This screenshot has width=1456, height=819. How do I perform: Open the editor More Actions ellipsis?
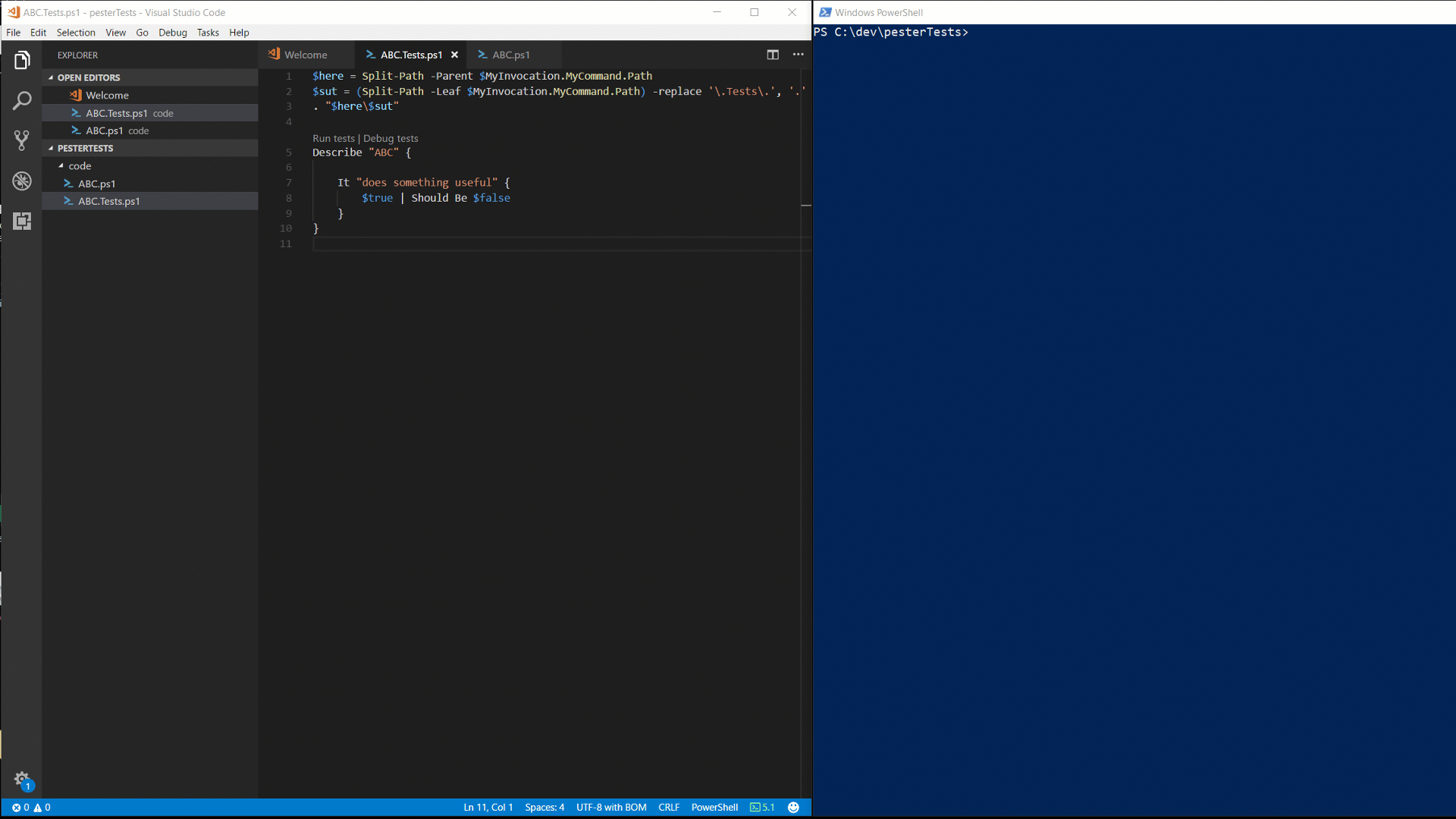pyautogui.click(x=798, y=55)
